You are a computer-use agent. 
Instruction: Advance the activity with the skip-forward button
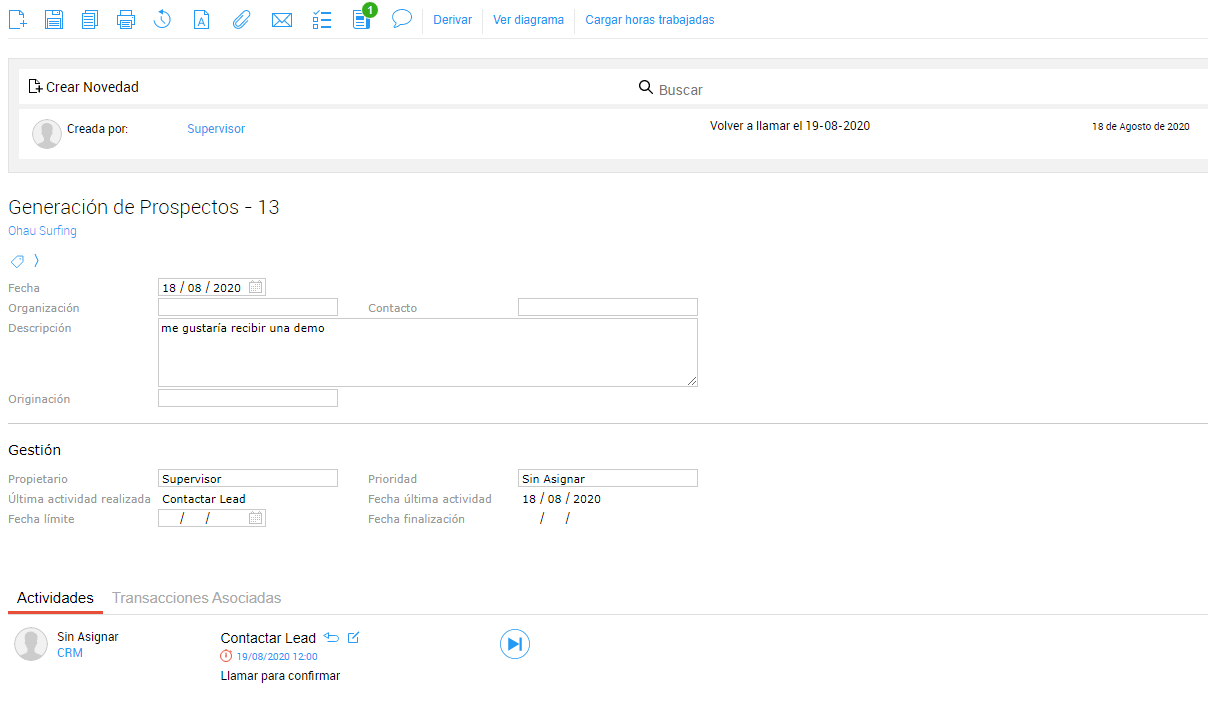click(x=514, y=644)
